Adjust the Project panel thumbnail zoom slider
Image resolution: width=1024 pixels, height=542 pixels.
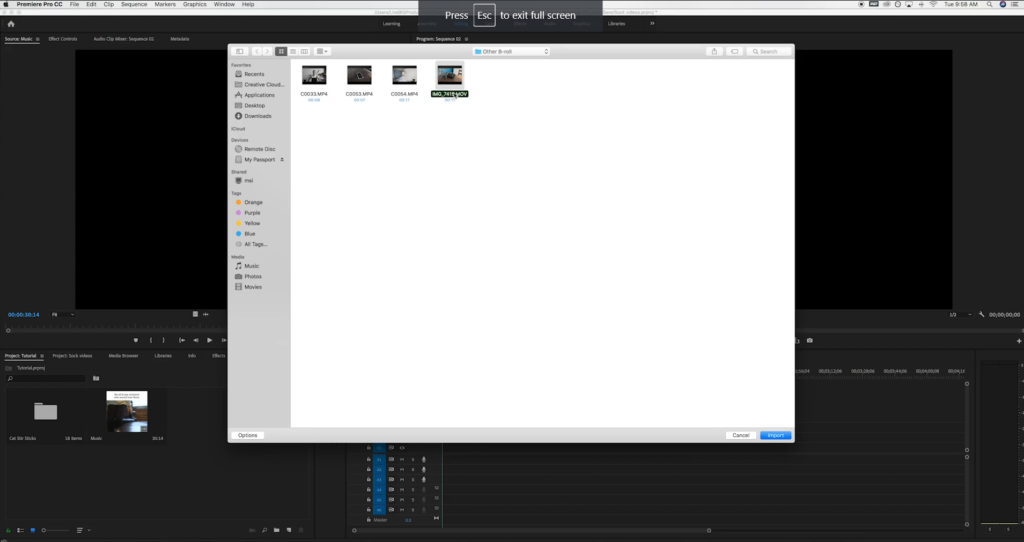(x=54, y=530)
